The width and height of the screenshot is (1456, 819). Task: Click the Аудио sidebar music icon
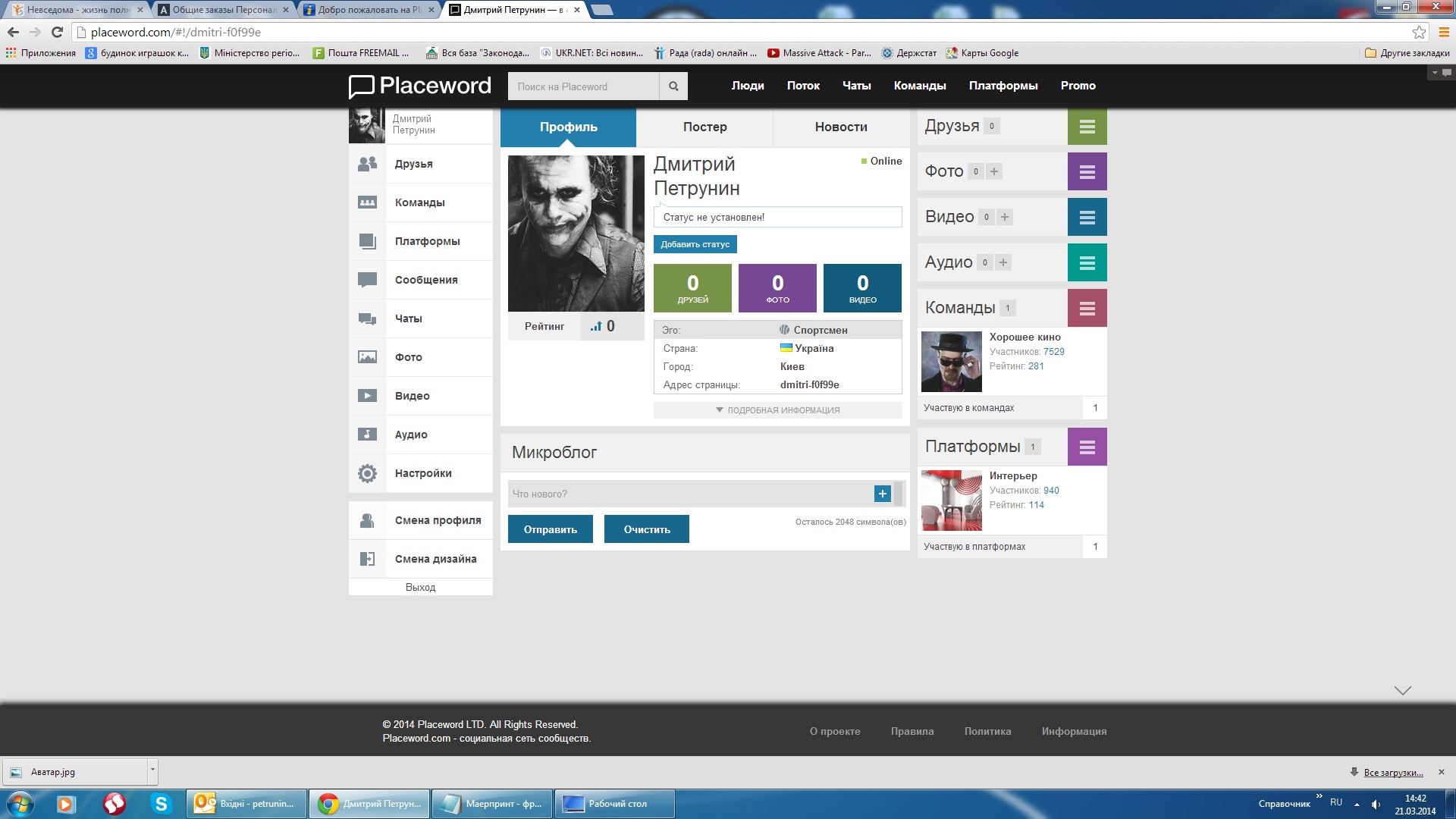click(368, 435)
